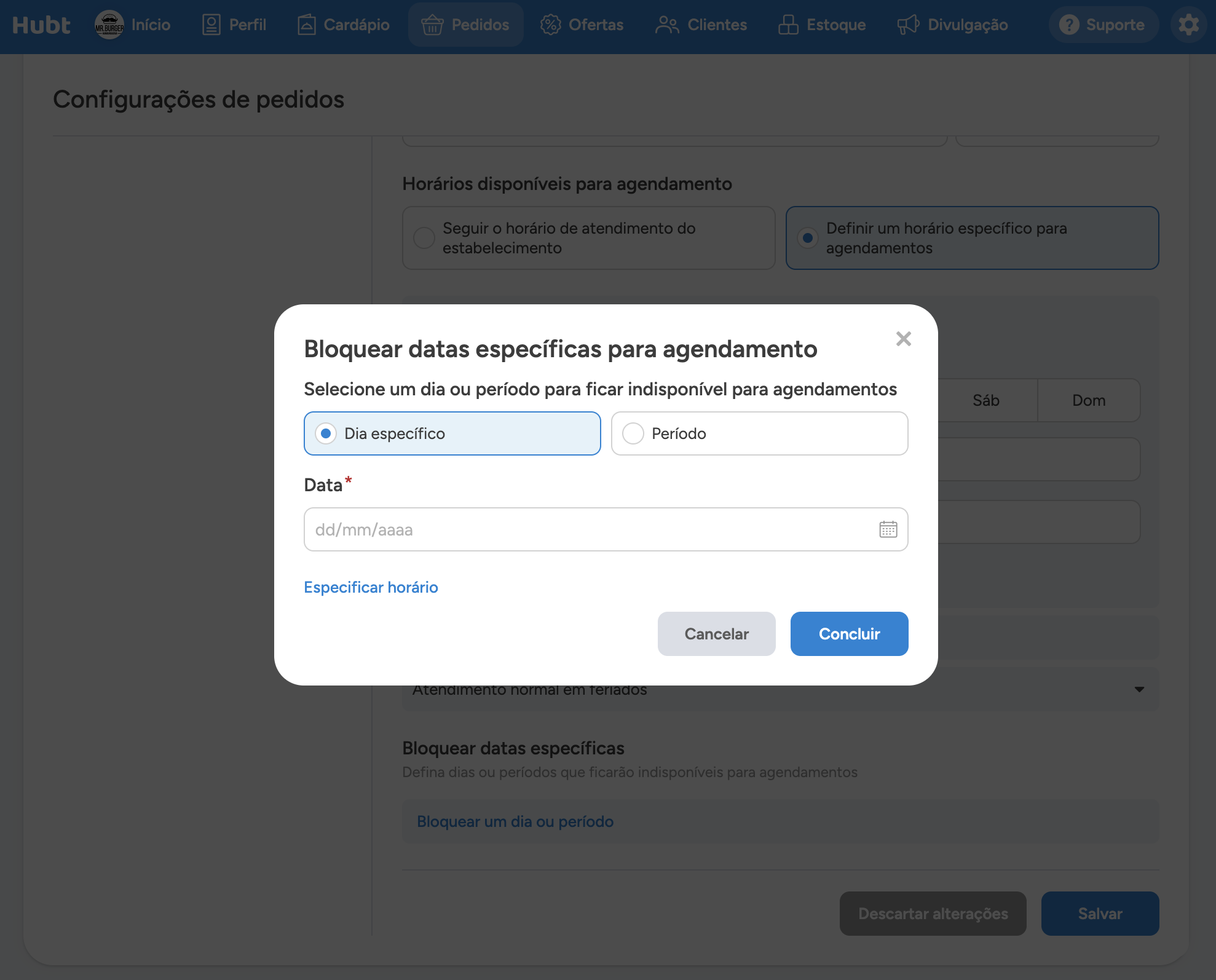Click the Cancelar button

pyautogui.click(x=717, y=634)
